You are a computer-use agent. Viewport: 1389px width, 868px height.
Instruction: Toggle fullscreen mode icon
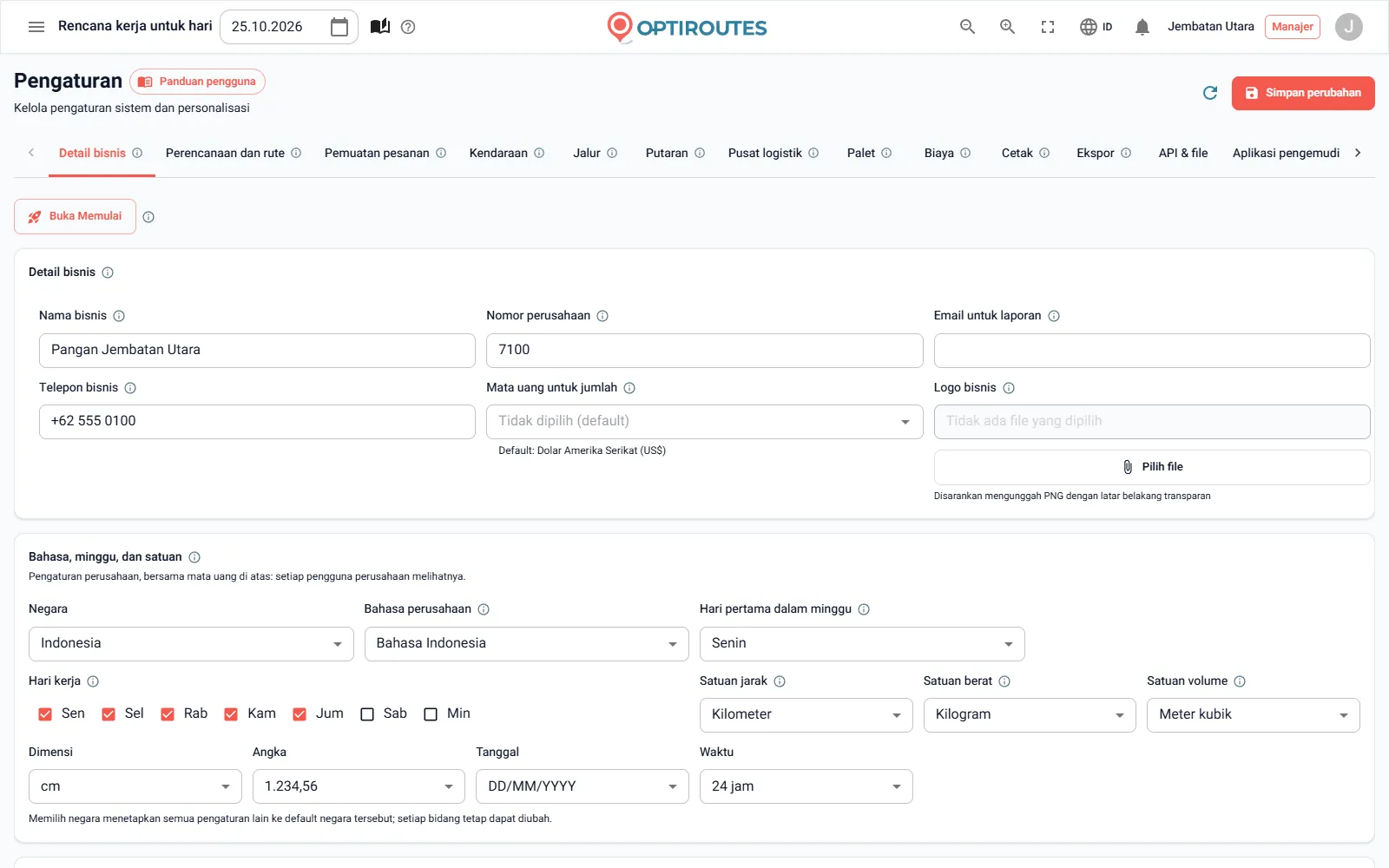click(x=1048, y=27)
